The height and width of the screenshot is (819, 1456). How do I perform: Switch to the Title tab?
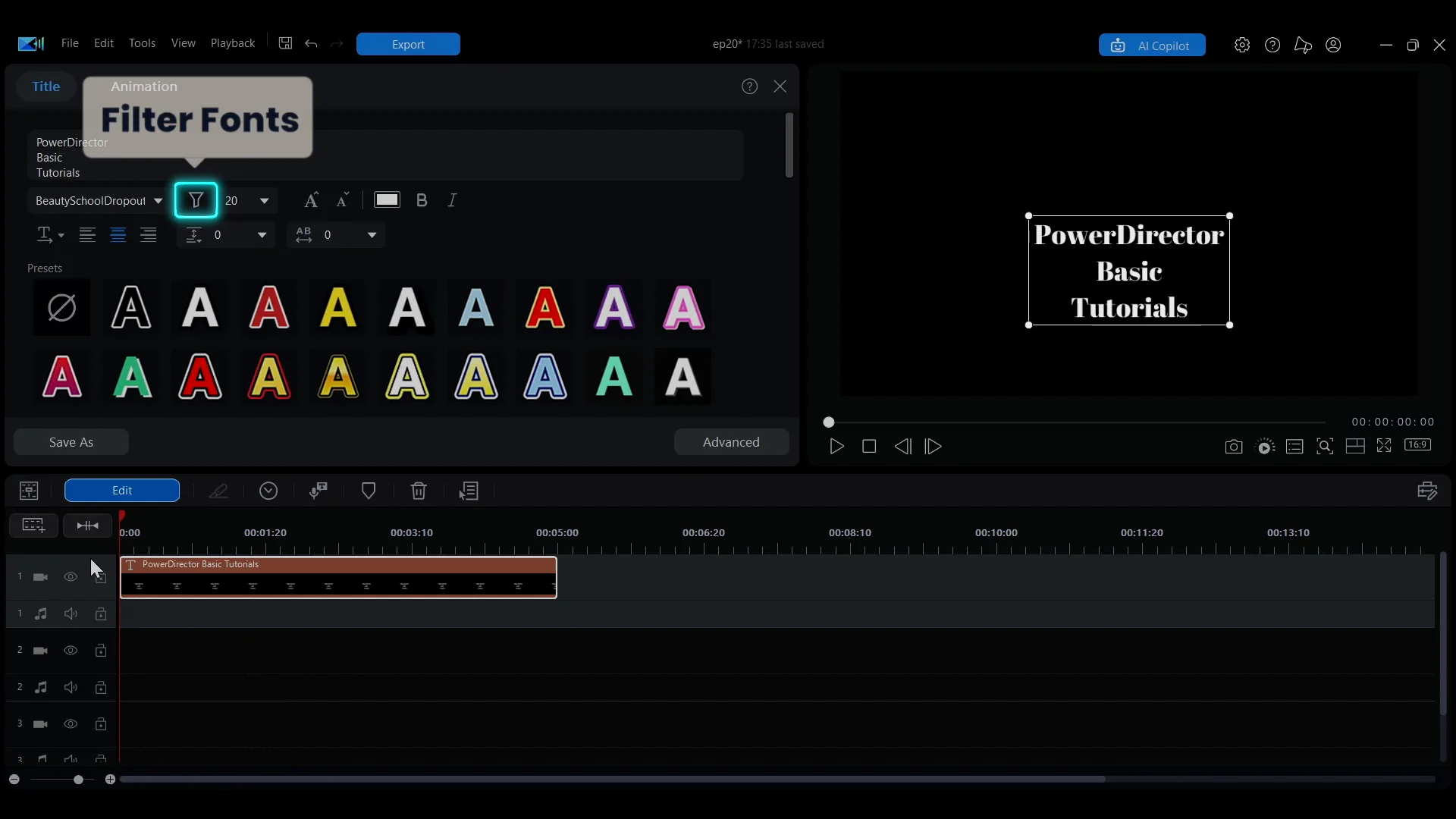click(x=46, y=86)
